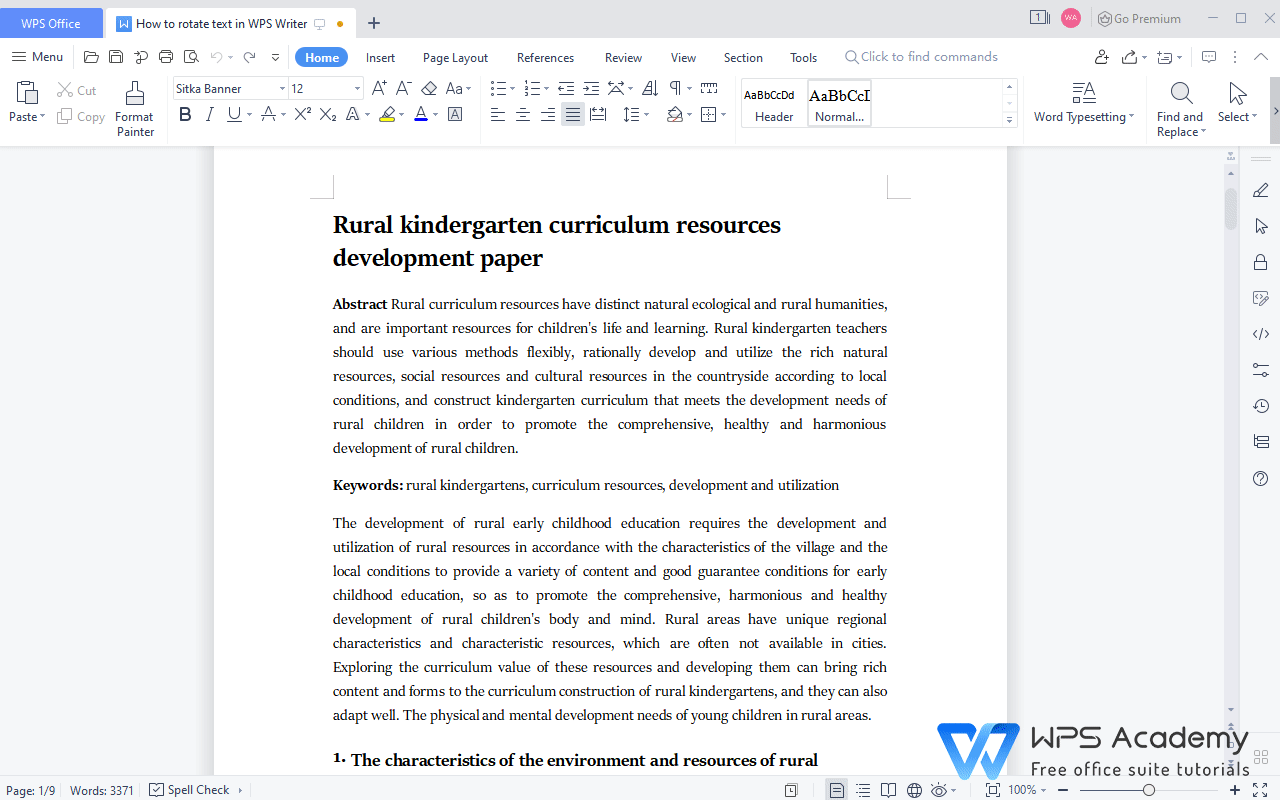This screenshot has width=1280, height=800.
Task: Apply italic formatting
Action: click(209, 114)
